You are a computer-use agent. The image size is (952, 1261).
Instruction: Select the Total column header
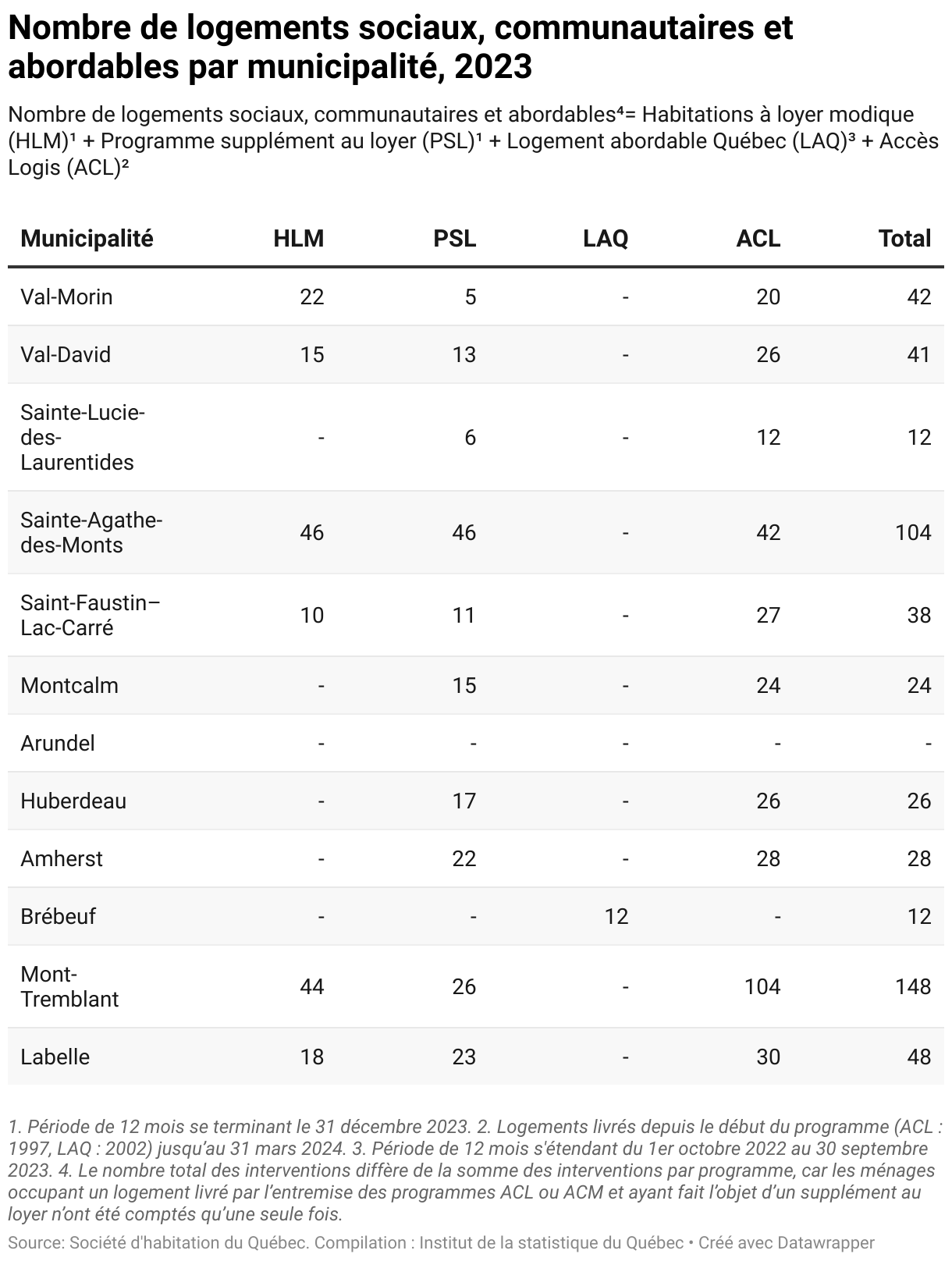904,238
